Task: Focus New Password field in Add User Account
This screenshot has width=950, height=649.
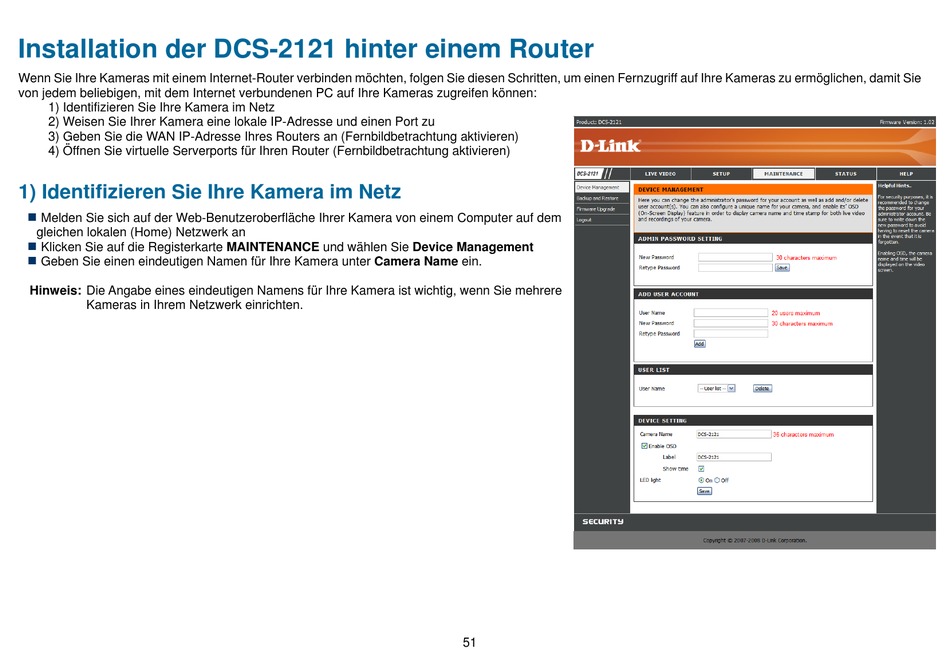Action: pos(731,323)
